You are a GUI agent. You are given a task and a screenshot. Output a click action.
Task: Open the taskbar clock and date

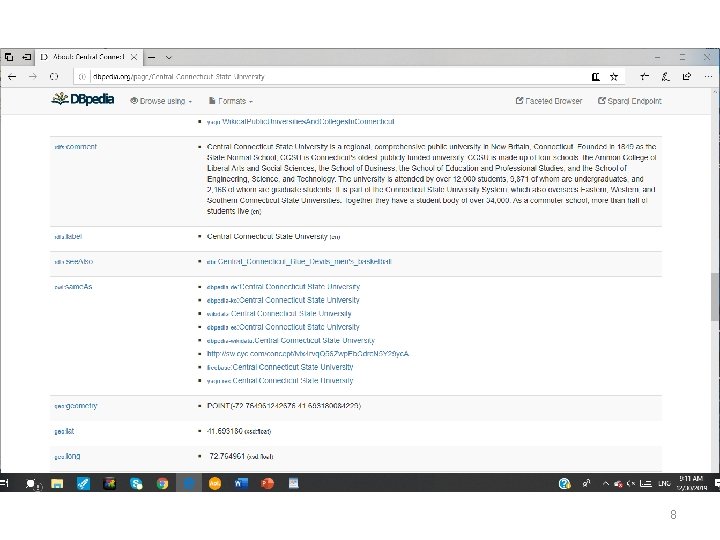click(x=692, y=483)
